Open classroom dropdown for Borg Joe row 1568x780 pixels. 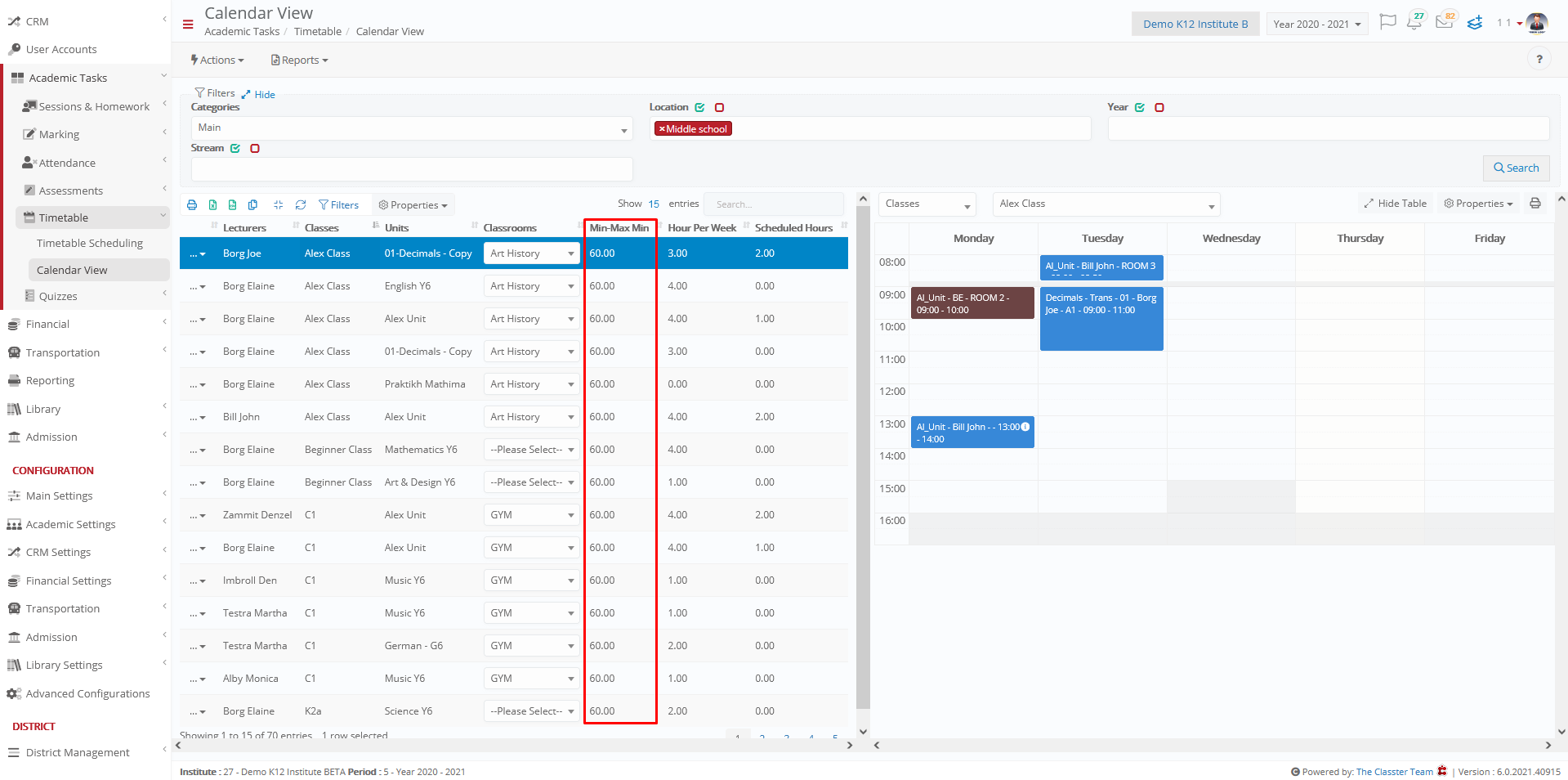coord(531,253)
